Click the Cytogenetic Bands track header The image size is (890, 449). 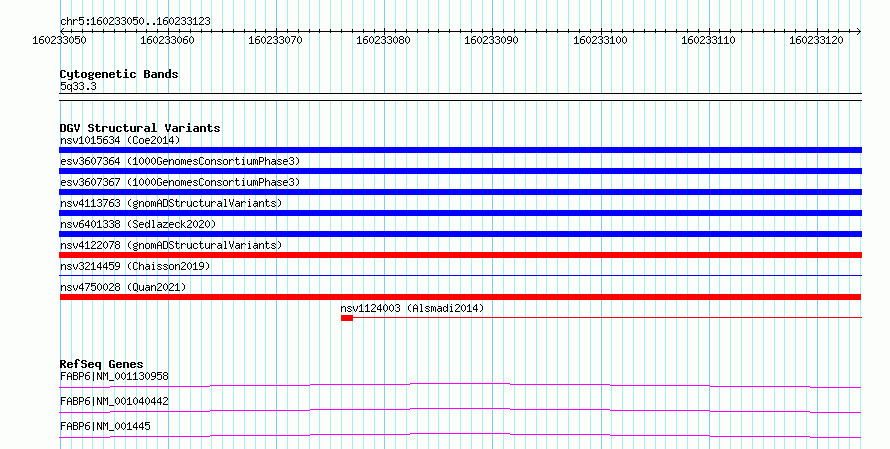point(119,74)
